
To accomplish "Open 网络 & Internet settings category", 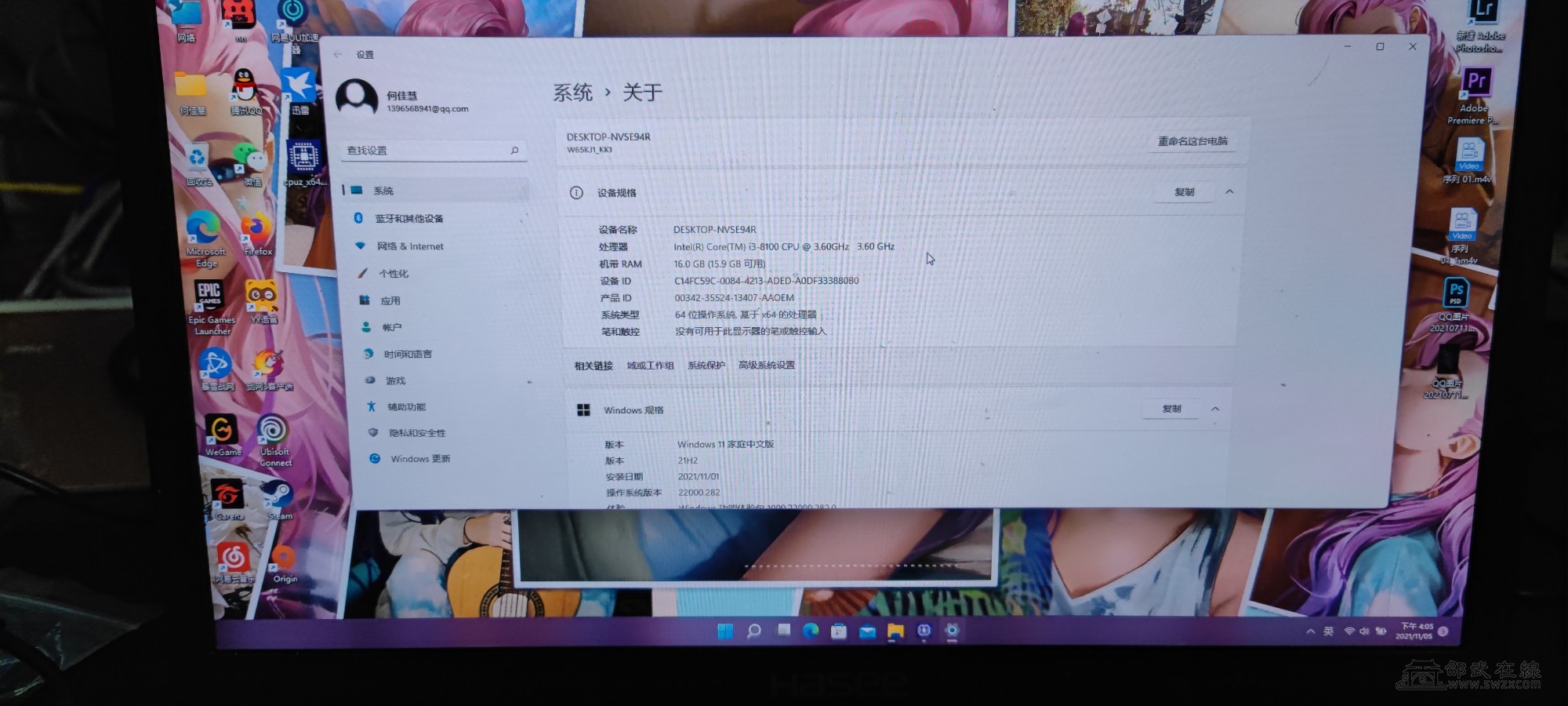I will [x=410, y=246].
